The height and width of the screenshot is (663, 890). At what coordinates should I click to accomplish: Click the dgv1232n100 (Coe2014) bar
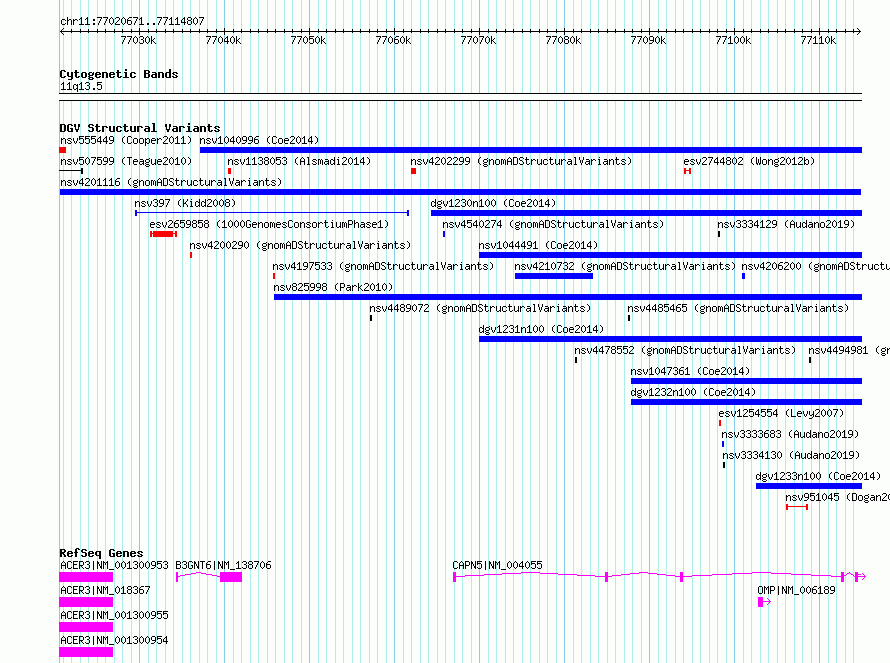point(746,402)
